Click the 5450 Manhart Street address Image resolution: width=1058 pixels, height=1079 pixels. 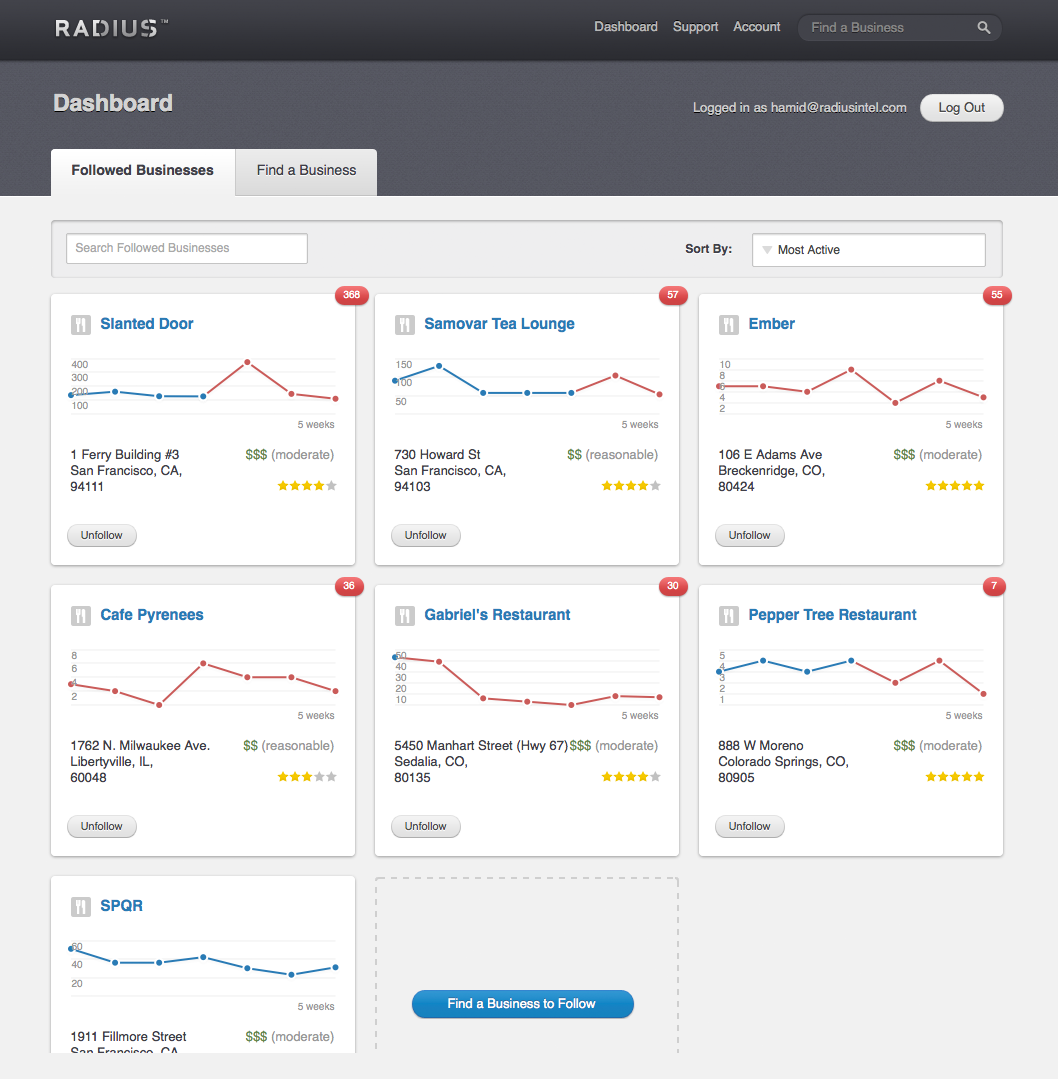481,762
